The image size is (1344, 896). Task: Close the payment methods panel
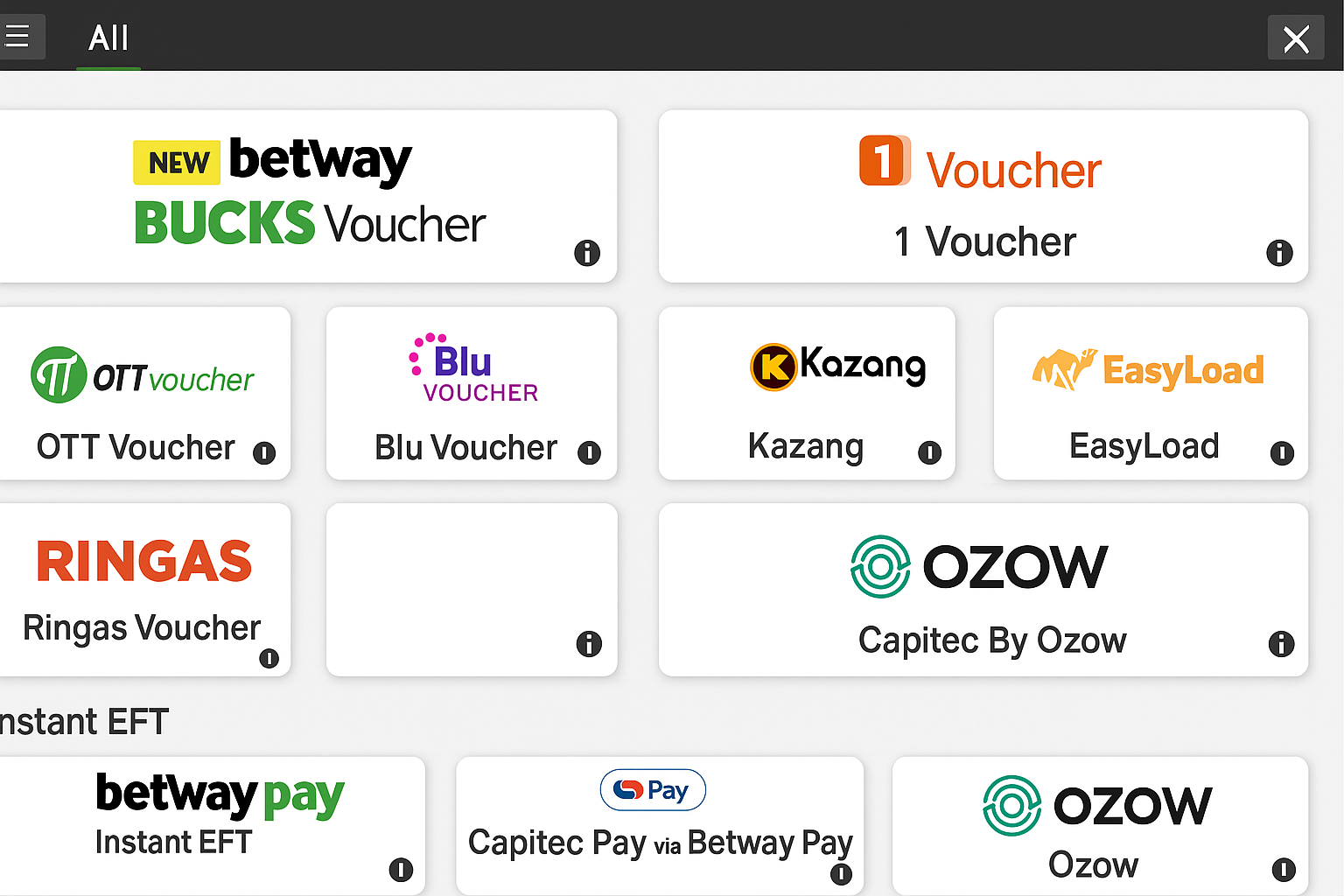[1296, 38]
